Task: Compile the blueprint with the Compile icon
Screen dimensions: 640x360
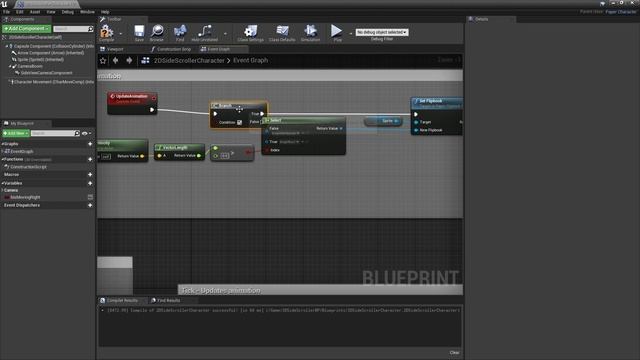Action: click(x=107, y=33)
